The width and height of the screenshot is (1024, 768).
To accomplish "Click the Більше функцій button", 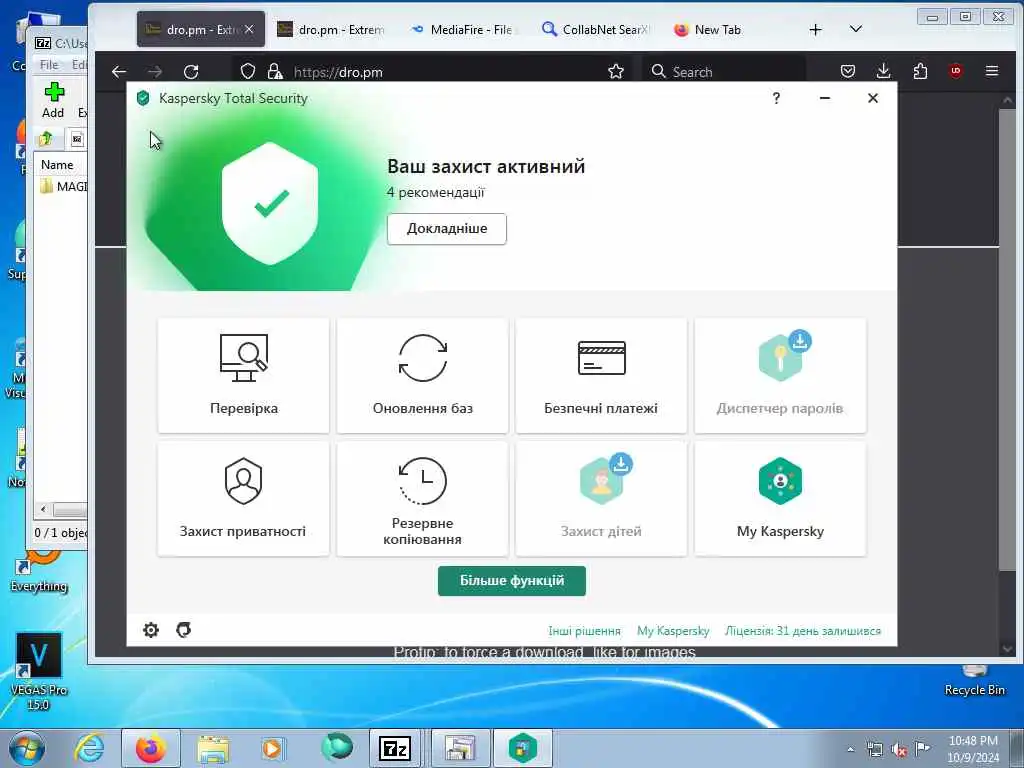I will pos(511,581).
